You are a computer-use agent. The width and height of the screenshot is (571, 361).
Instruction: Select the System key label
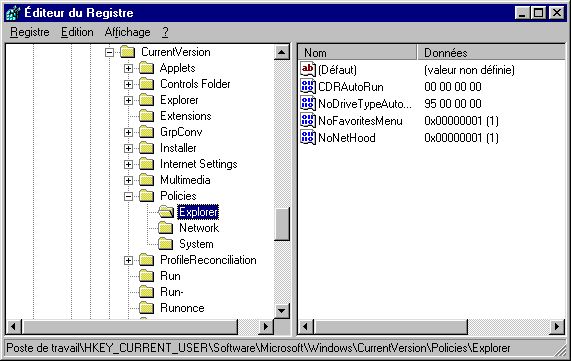pos(196,244)
